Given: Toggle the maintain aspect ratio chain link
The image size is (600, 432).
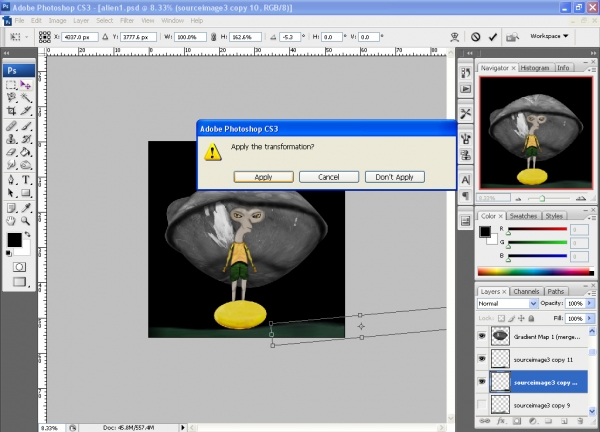Looking at the screenshot, I should [214, 37].
